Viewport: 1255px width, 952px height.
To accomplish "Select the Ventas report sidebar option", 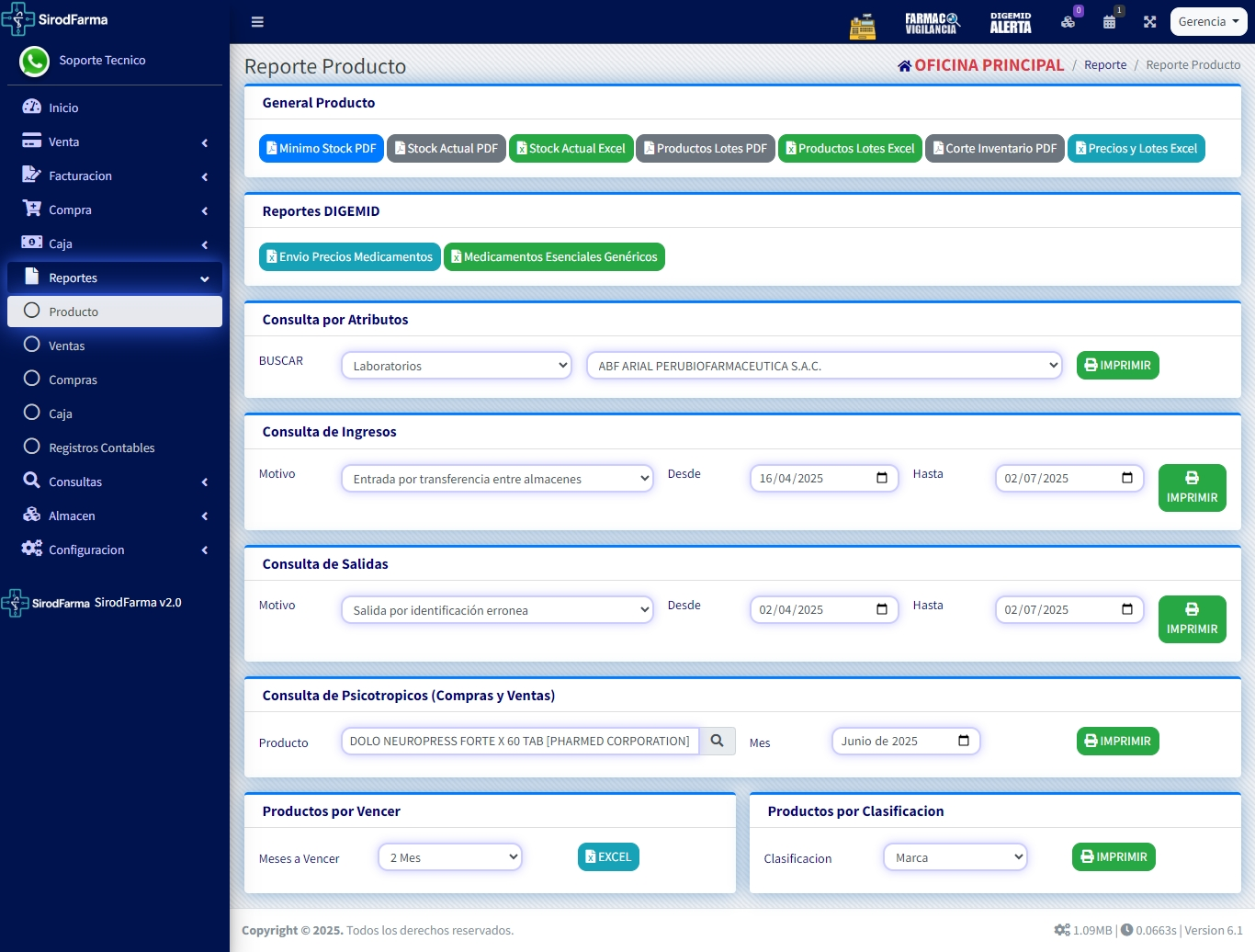I will (x=66, y=346).
